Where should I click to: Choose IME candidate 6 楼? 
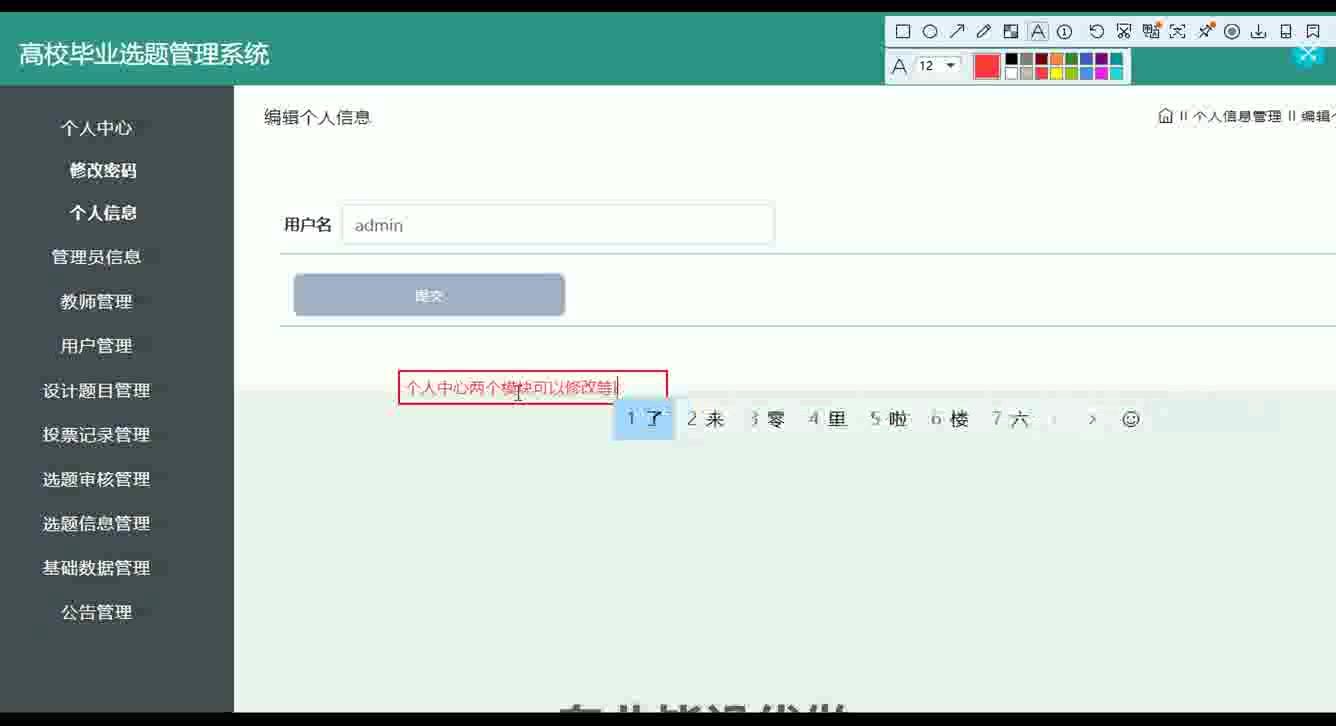(x=950, y=419)
